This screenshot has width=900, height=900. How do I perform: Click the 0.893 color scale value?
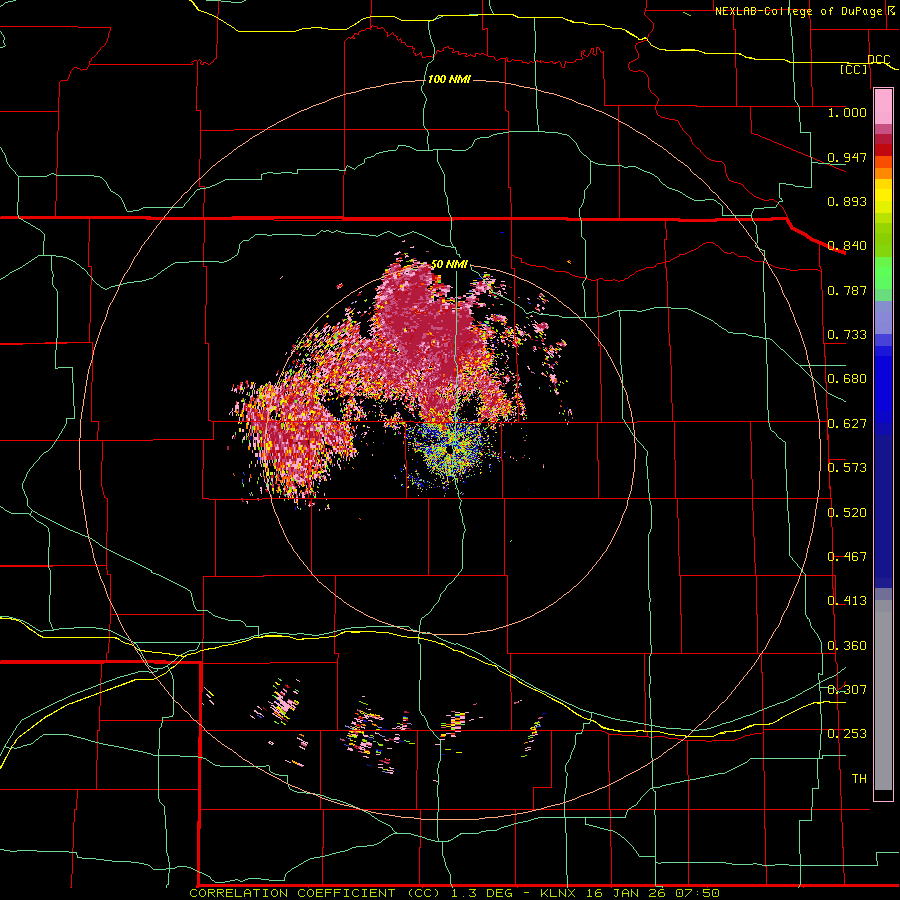(x=847, y=201)
